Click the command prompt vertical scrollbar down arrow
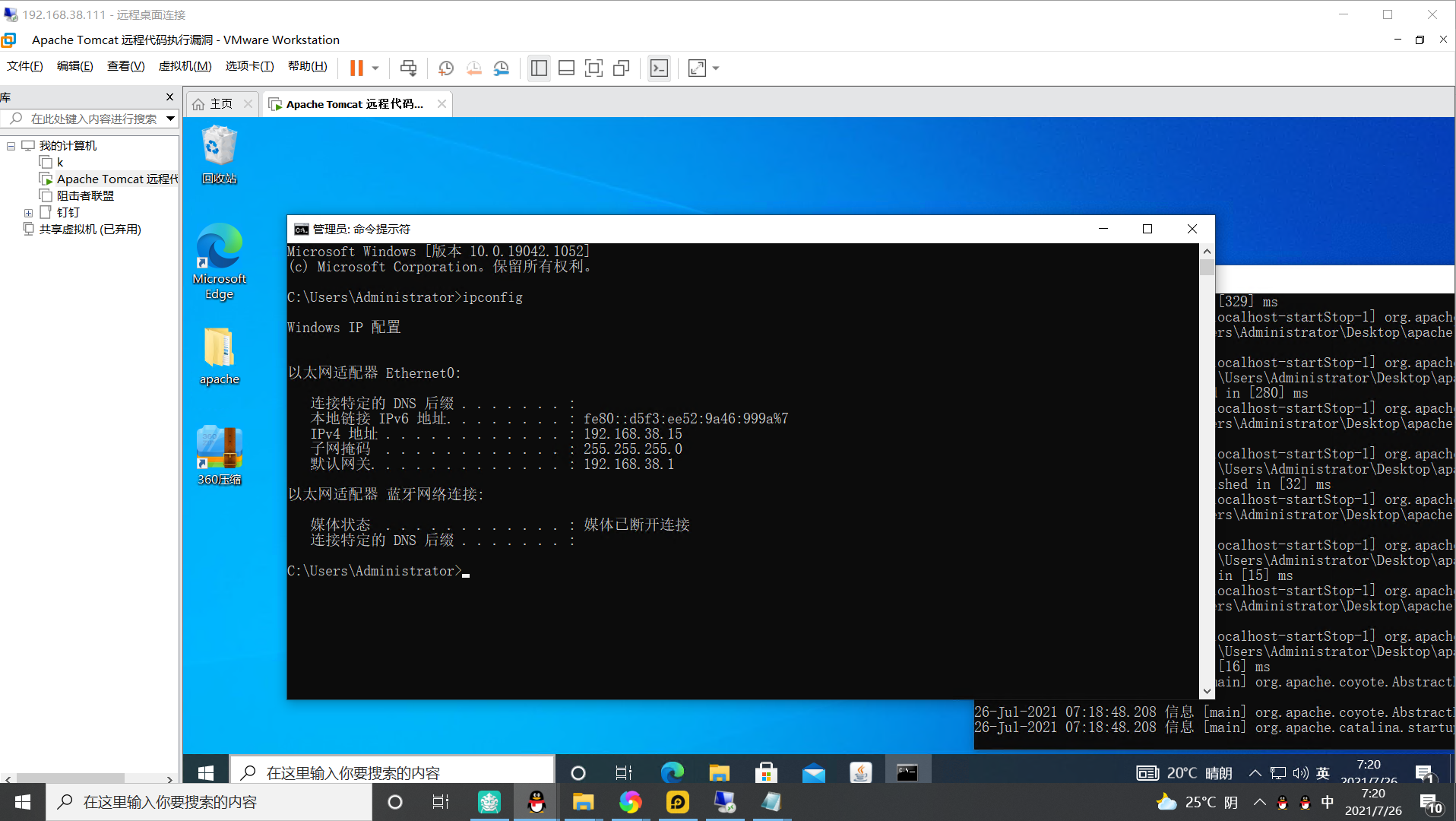Viewport: 1456px width, 821px height. [1208, 692]
